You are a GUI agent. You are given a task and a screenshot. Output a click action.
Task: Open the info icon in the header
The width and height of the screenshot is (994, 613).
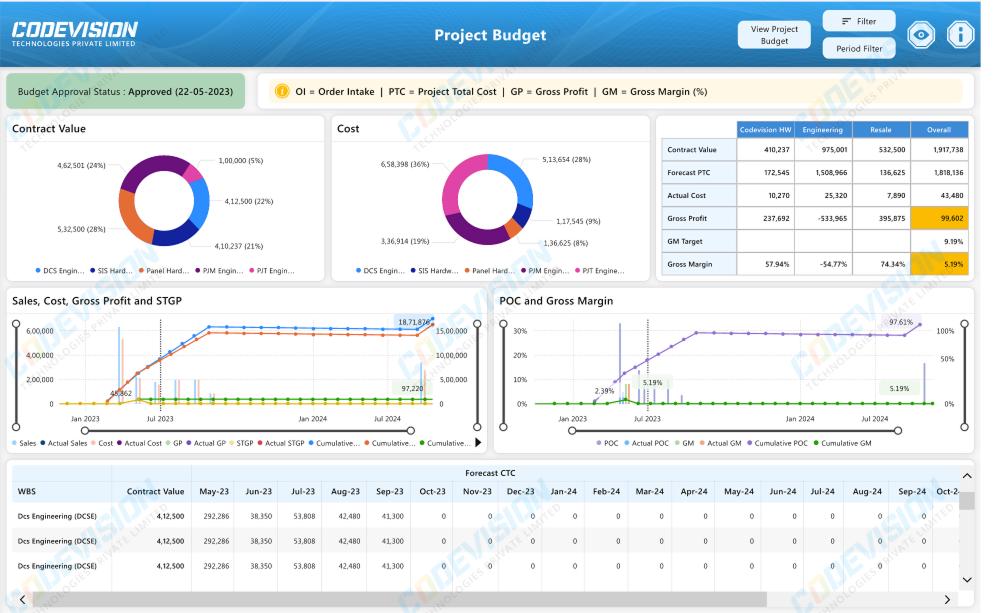[x=960, y=34]
